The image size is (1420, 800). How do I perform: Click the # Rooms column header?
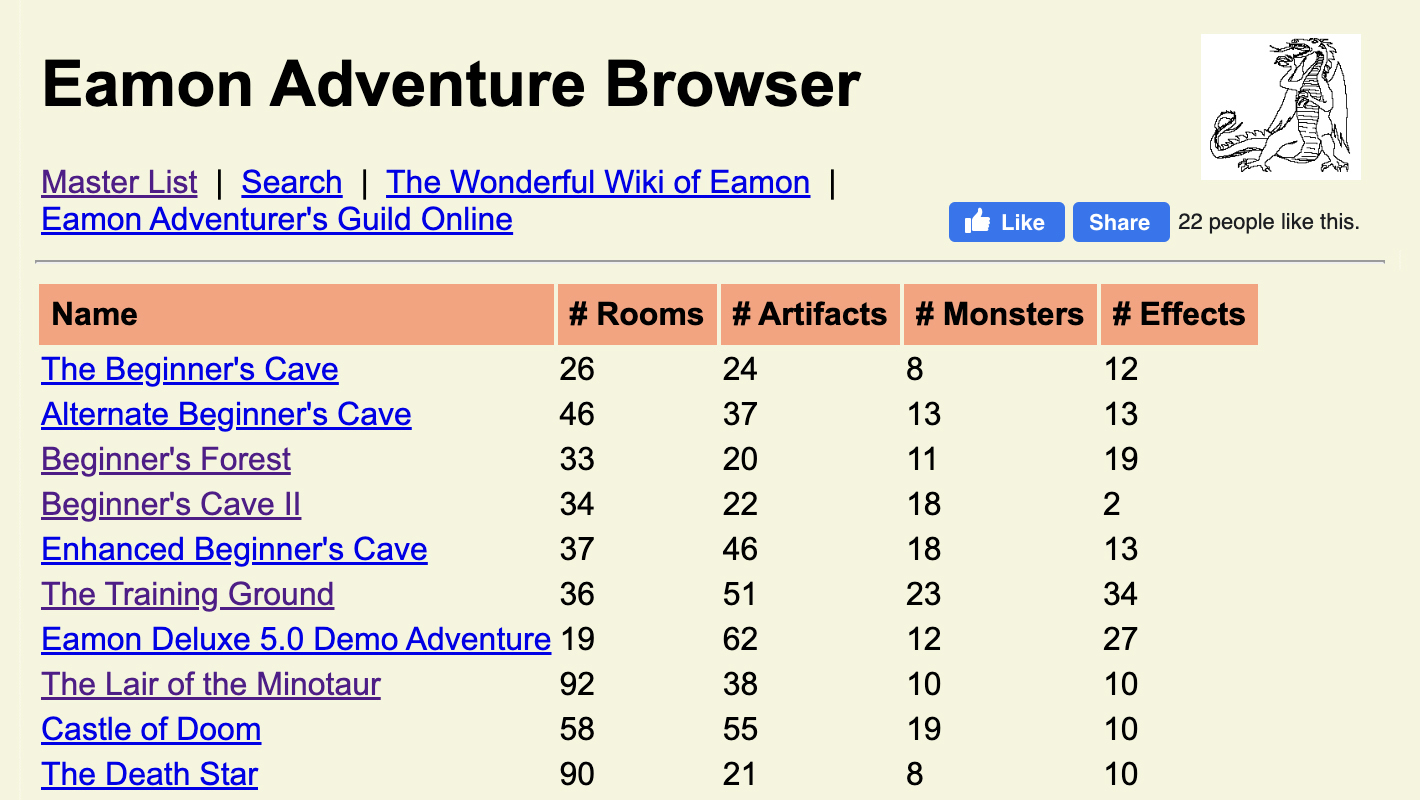(636, 314)
